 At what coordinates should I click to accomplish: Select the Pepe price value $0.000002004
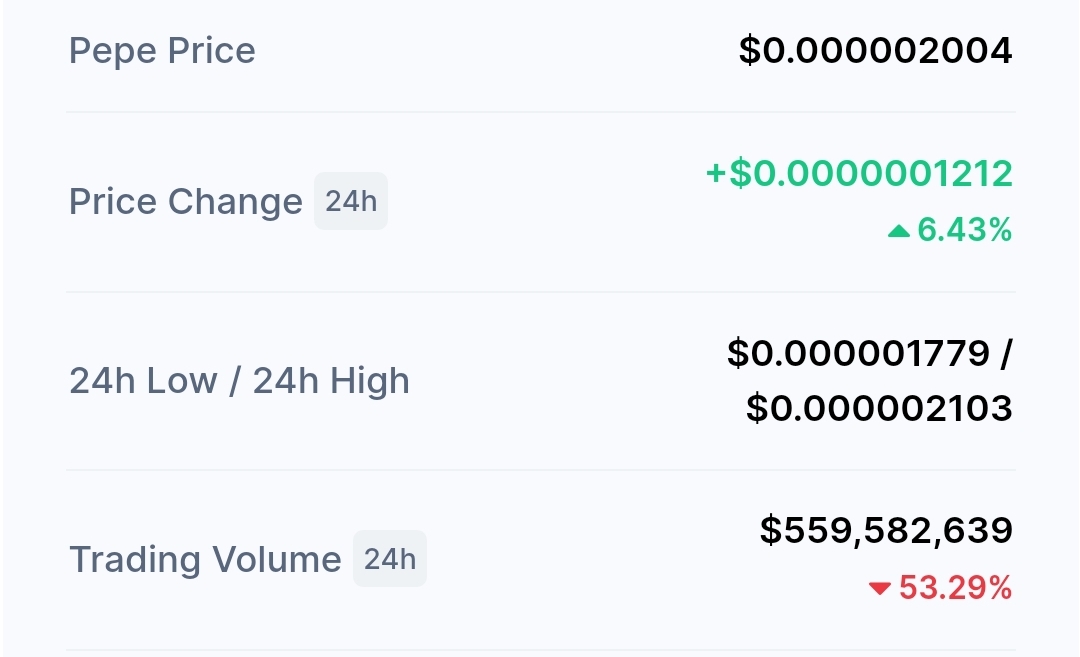pyautogui.click(x=876, y=50)
